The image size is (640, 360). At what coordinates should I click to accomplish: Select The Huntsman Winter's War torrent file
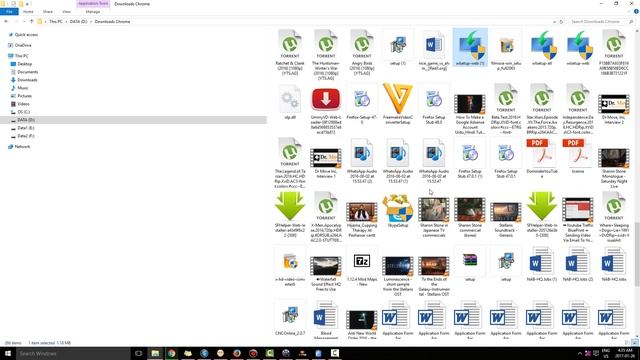326,54
